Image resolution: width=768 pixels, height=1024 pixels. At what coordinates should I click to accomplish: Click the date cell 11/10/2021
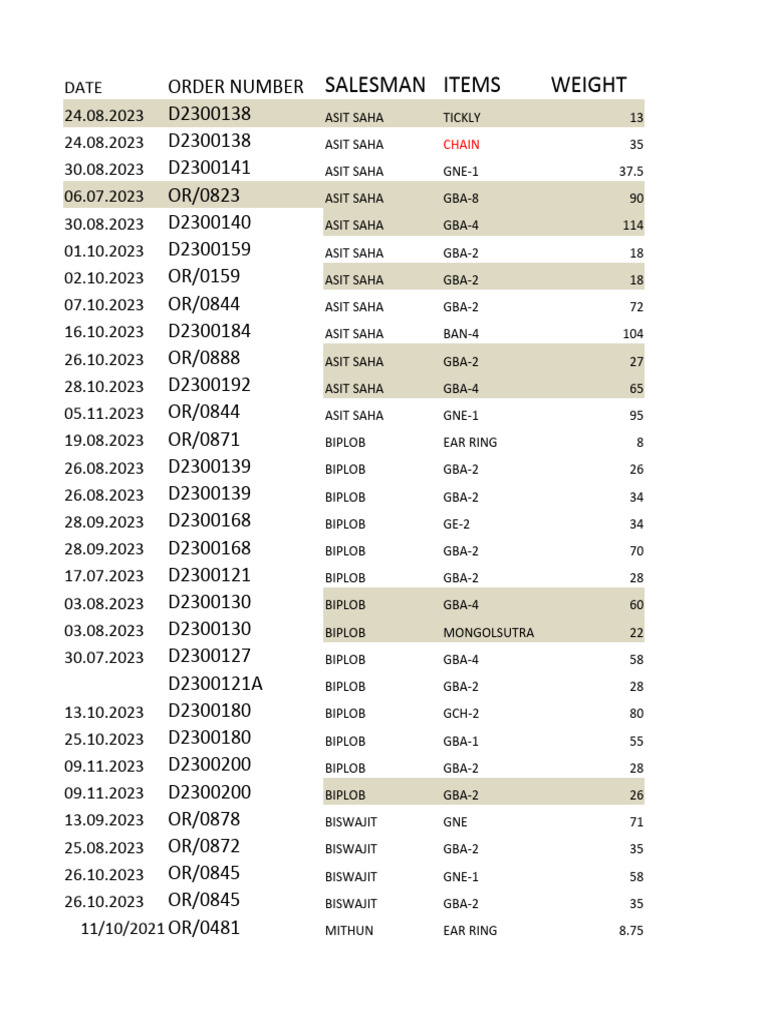tap(120, 929)
